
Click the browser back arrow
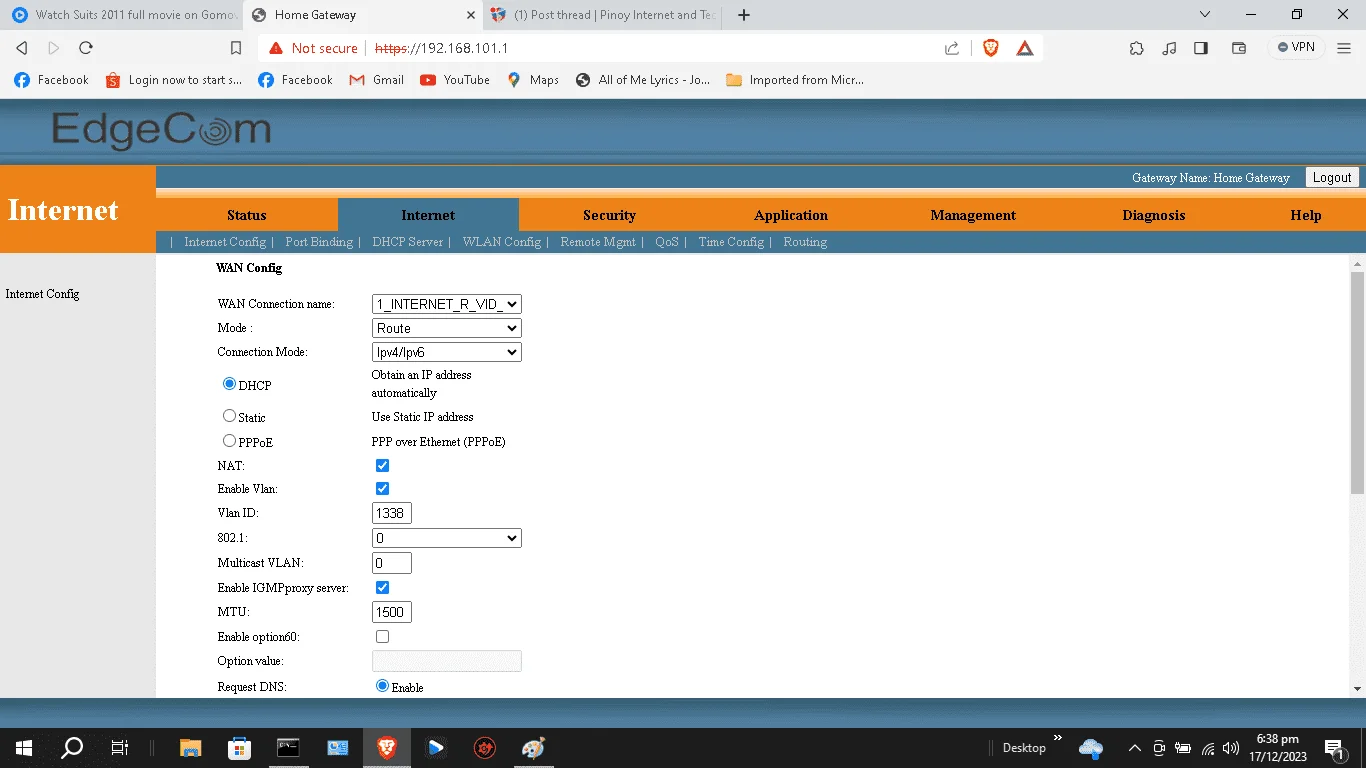(x=22, y=48)
